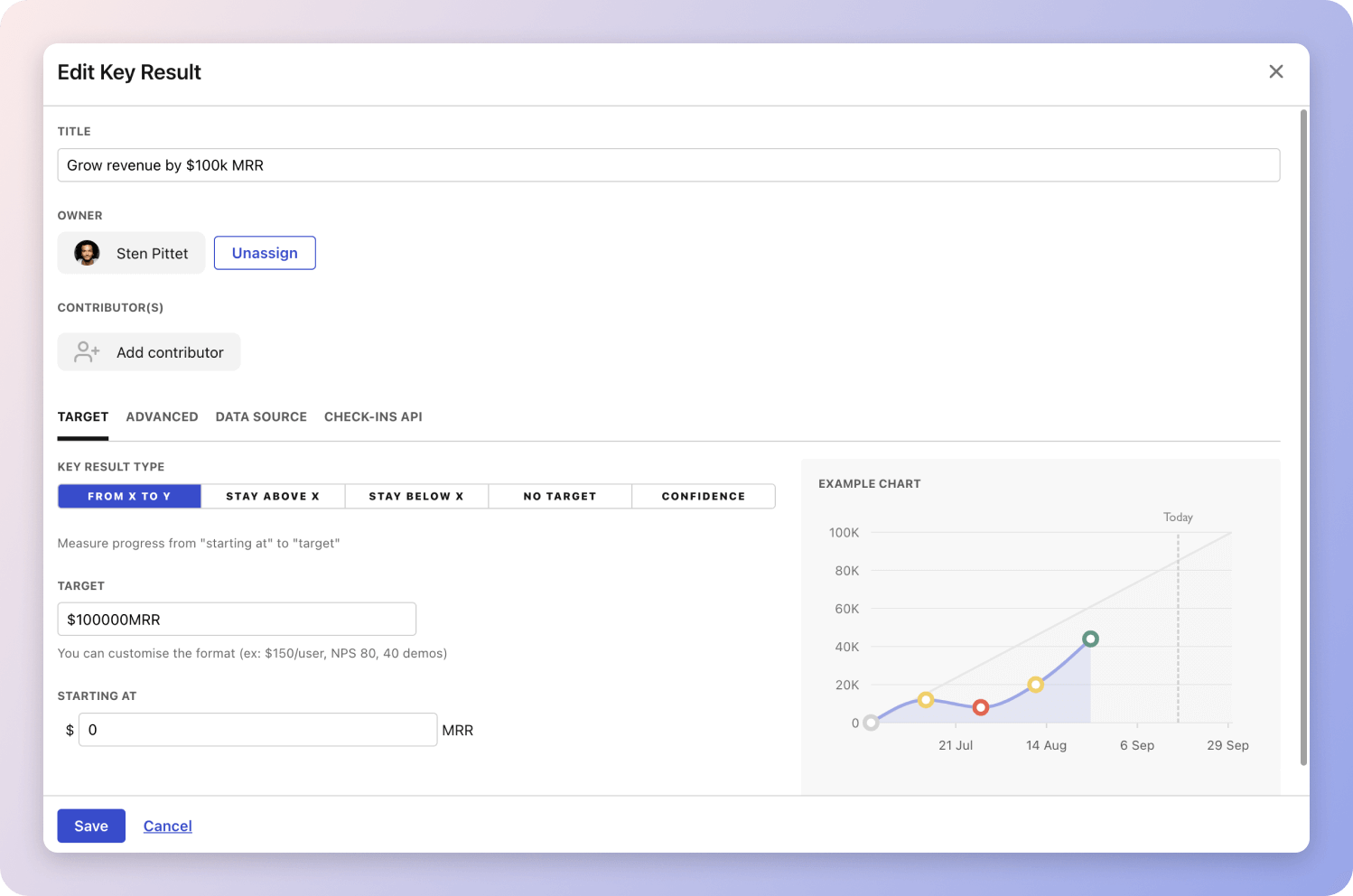Open the Advanced tab
Image resolution: width=1353 pixels, height=896 pixels.
(162, 416)
